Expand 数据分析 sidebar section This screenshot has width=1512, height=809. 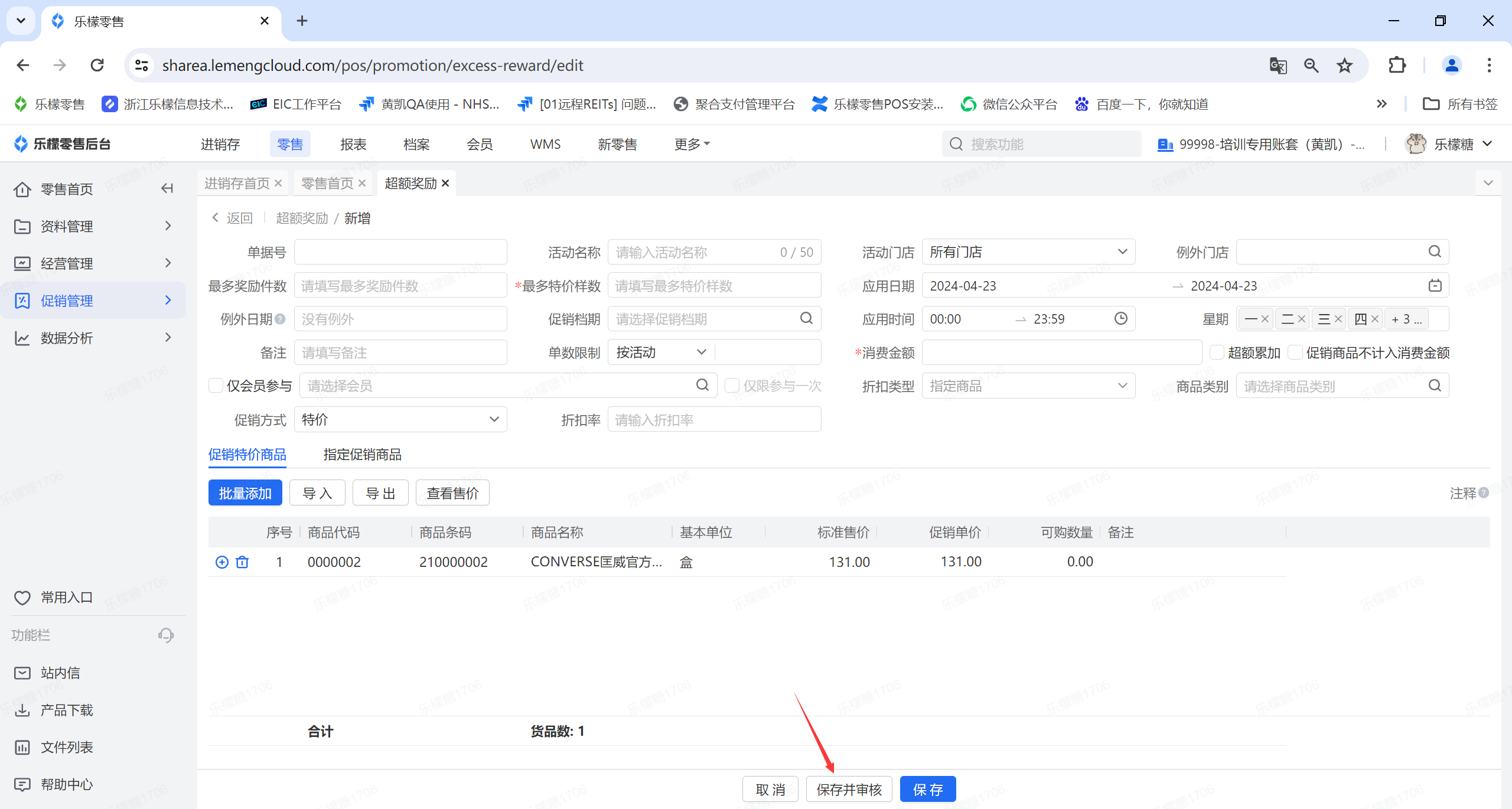point(93,338)
